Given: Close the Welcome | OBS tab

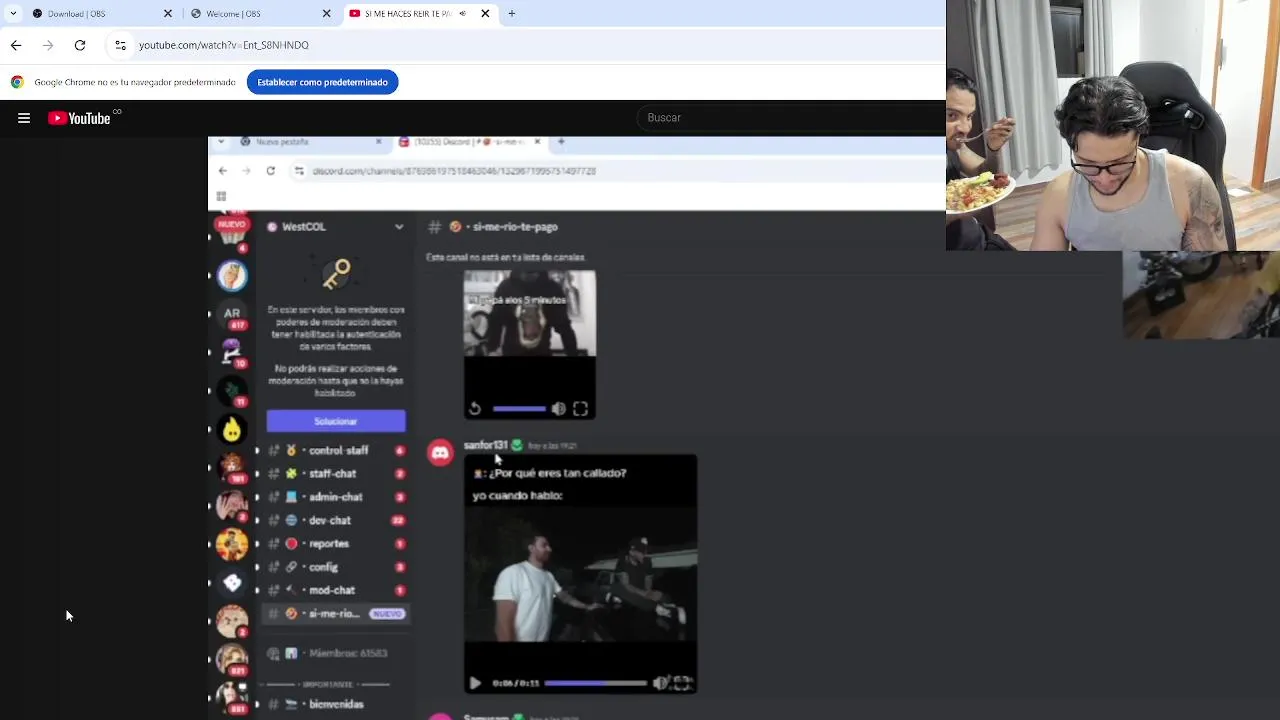Looking at the screenshot, I should coord(327,14).
